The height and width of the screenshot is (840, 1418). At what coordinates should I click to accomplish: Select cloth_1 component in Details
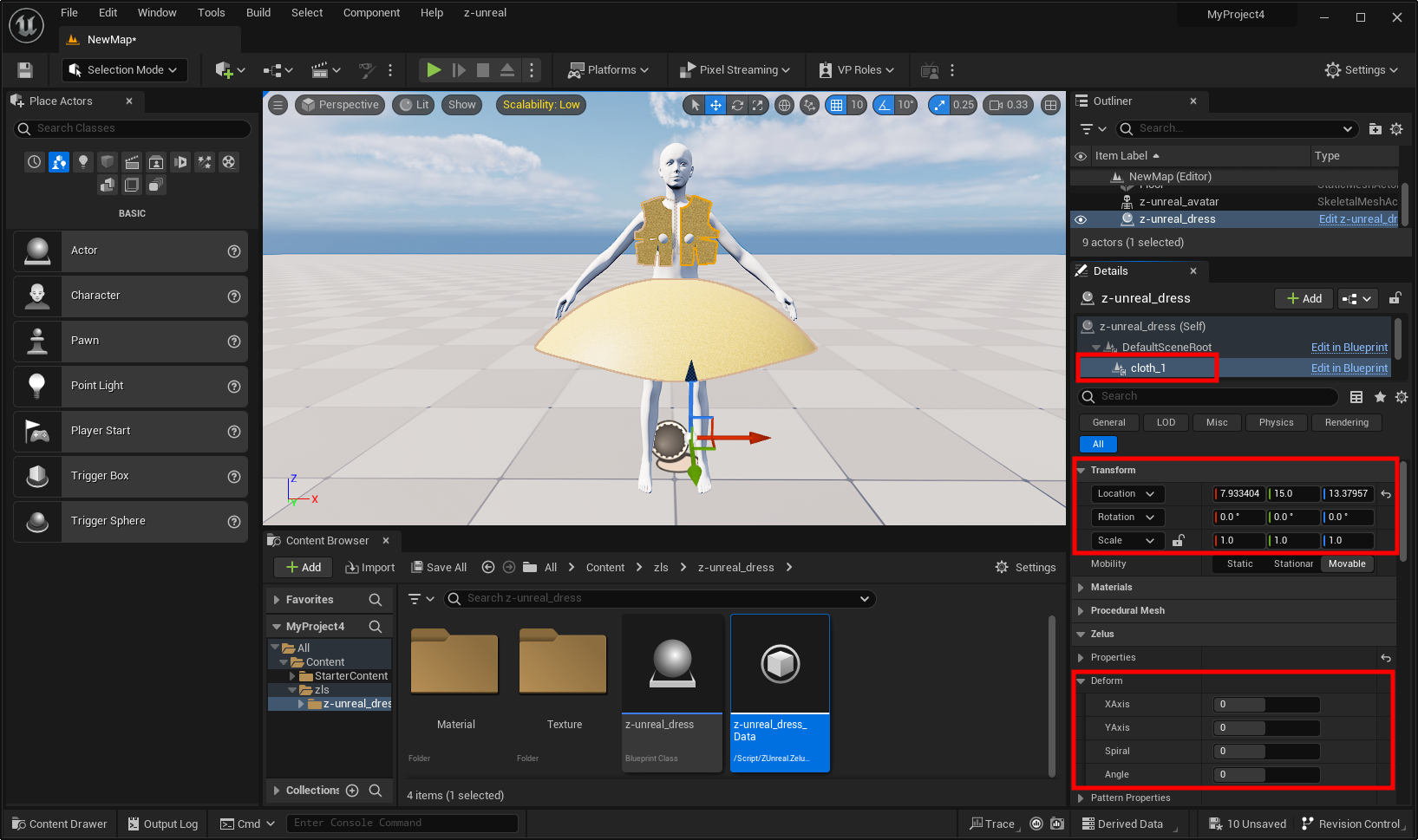click(x=1147, y=368)
